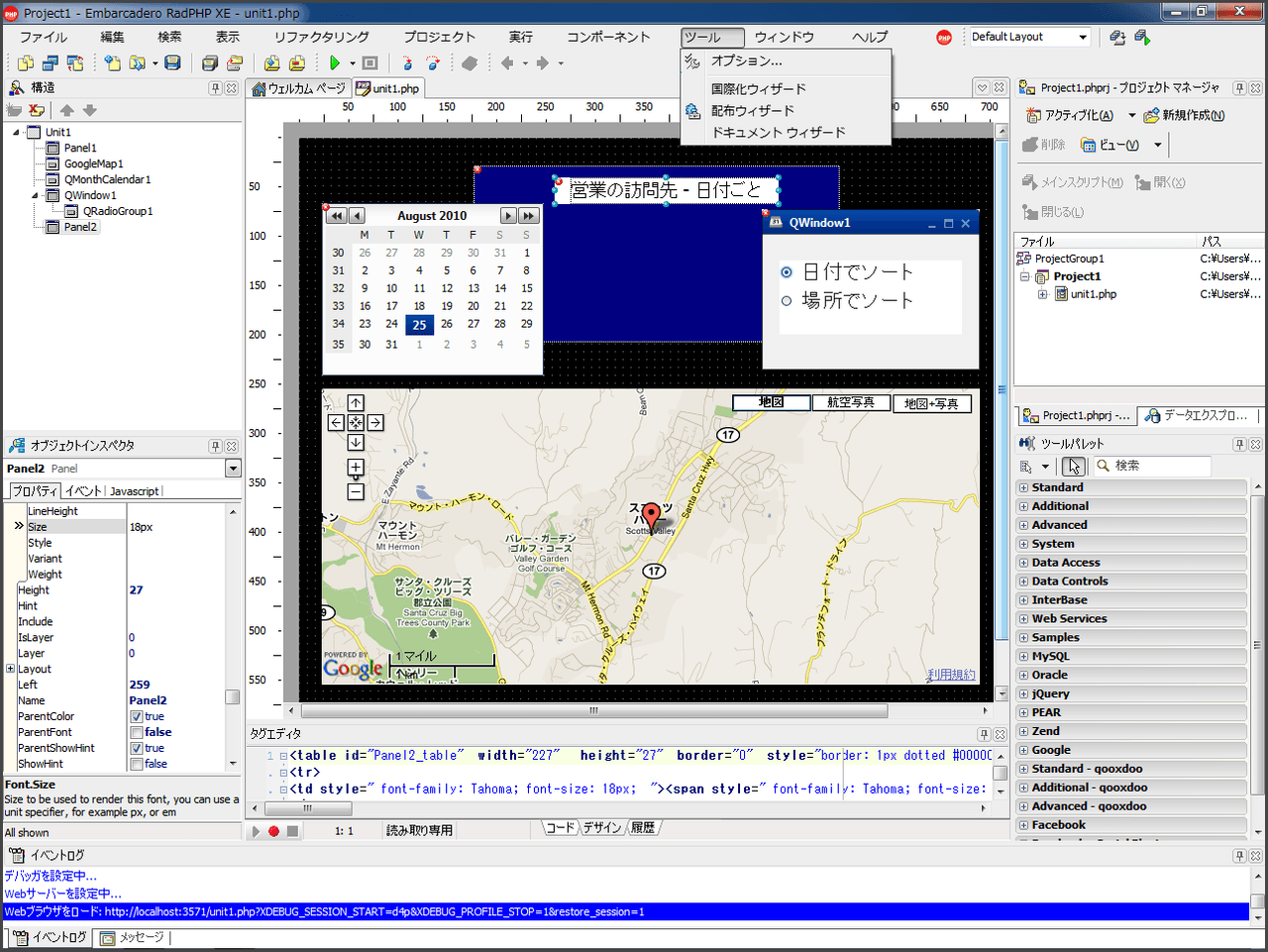The image size is (1268, 952).
Task: Expand the Standard palette category
Action: pos(1023,488)
